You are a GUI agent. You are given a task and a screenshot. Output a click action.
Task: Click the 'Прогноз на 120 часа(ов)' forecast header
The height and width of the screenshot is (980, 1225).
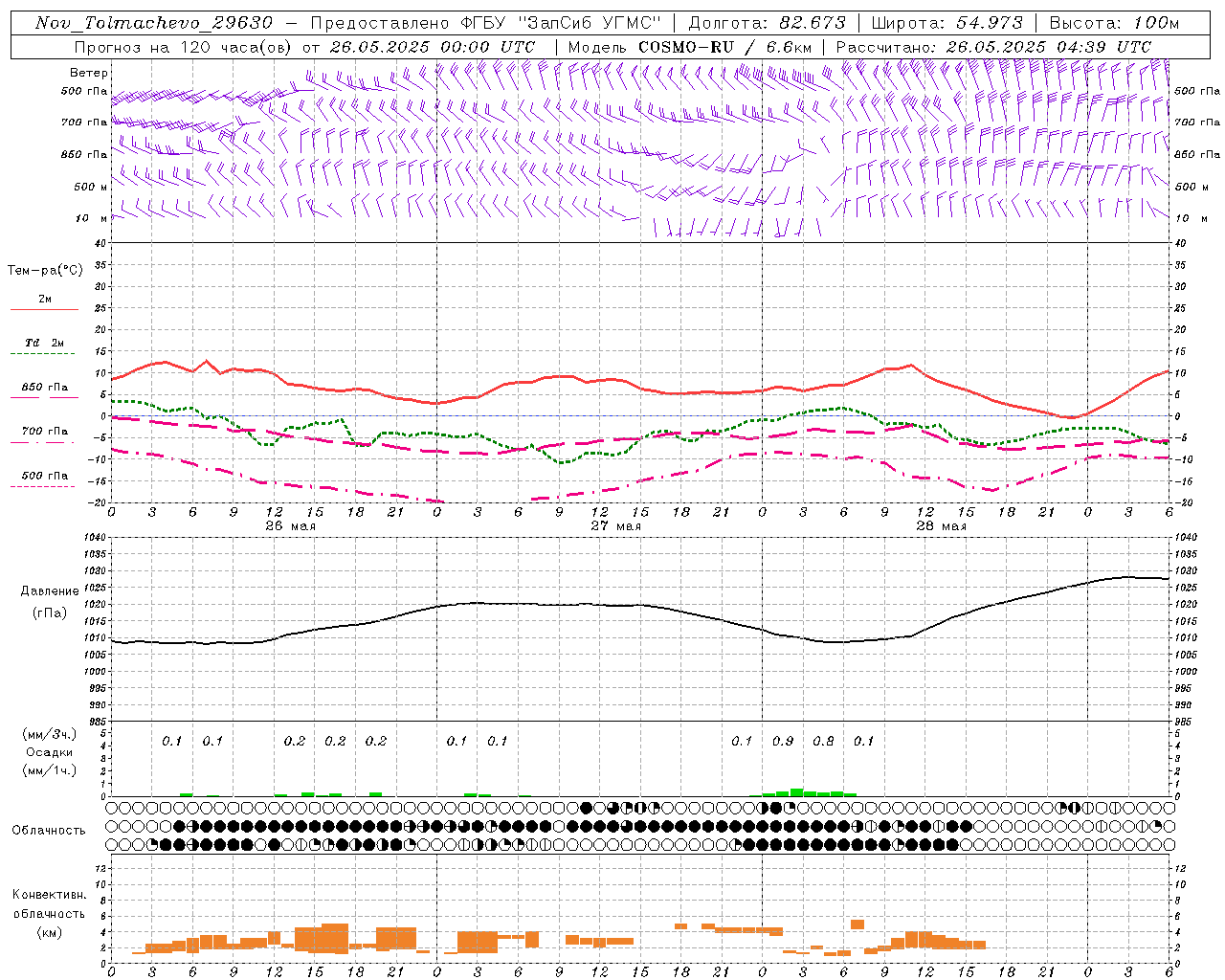pos(188,47)
